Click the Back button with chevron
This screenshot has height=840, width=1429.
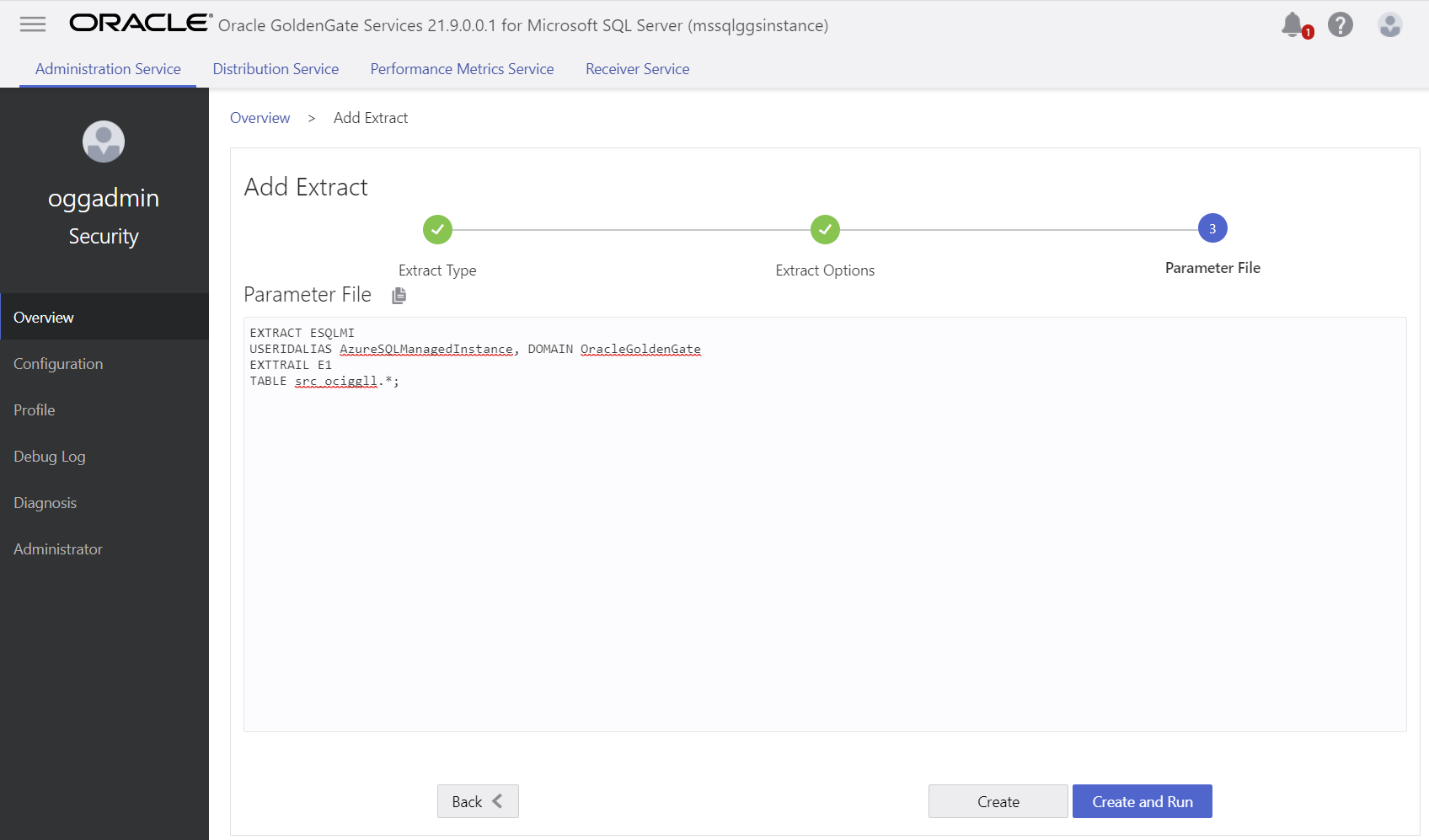click(x=477, y=801)
